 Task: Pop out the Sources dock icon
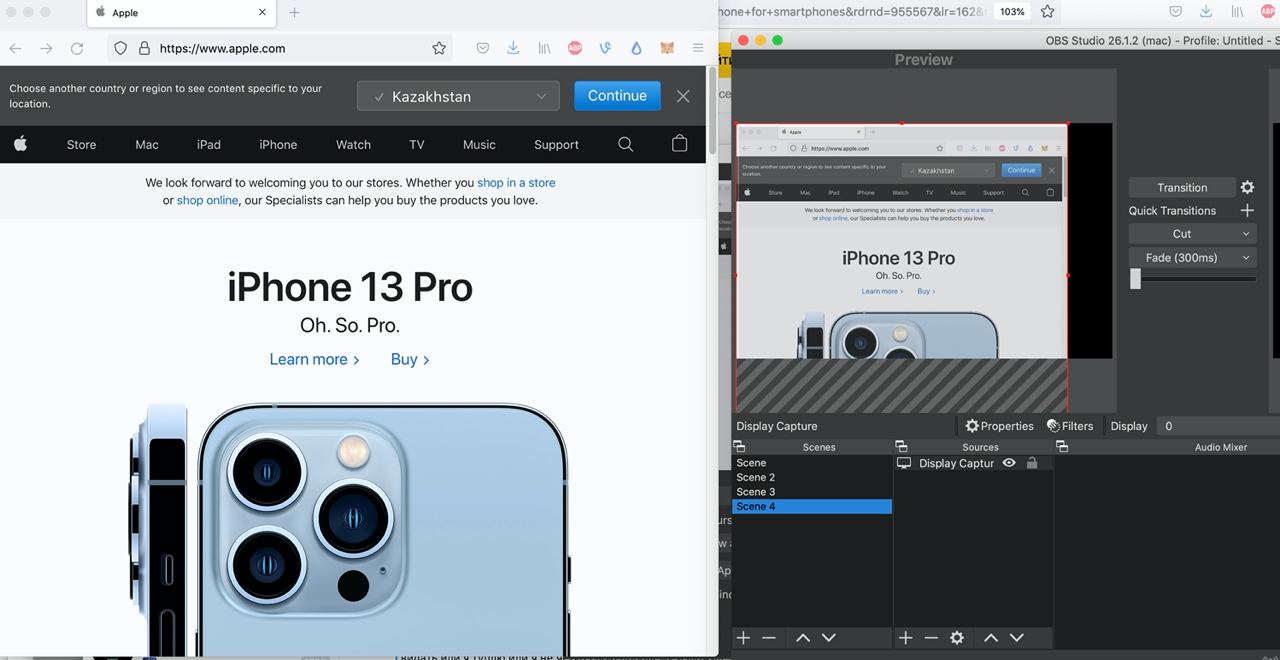[x=901, y=447]
